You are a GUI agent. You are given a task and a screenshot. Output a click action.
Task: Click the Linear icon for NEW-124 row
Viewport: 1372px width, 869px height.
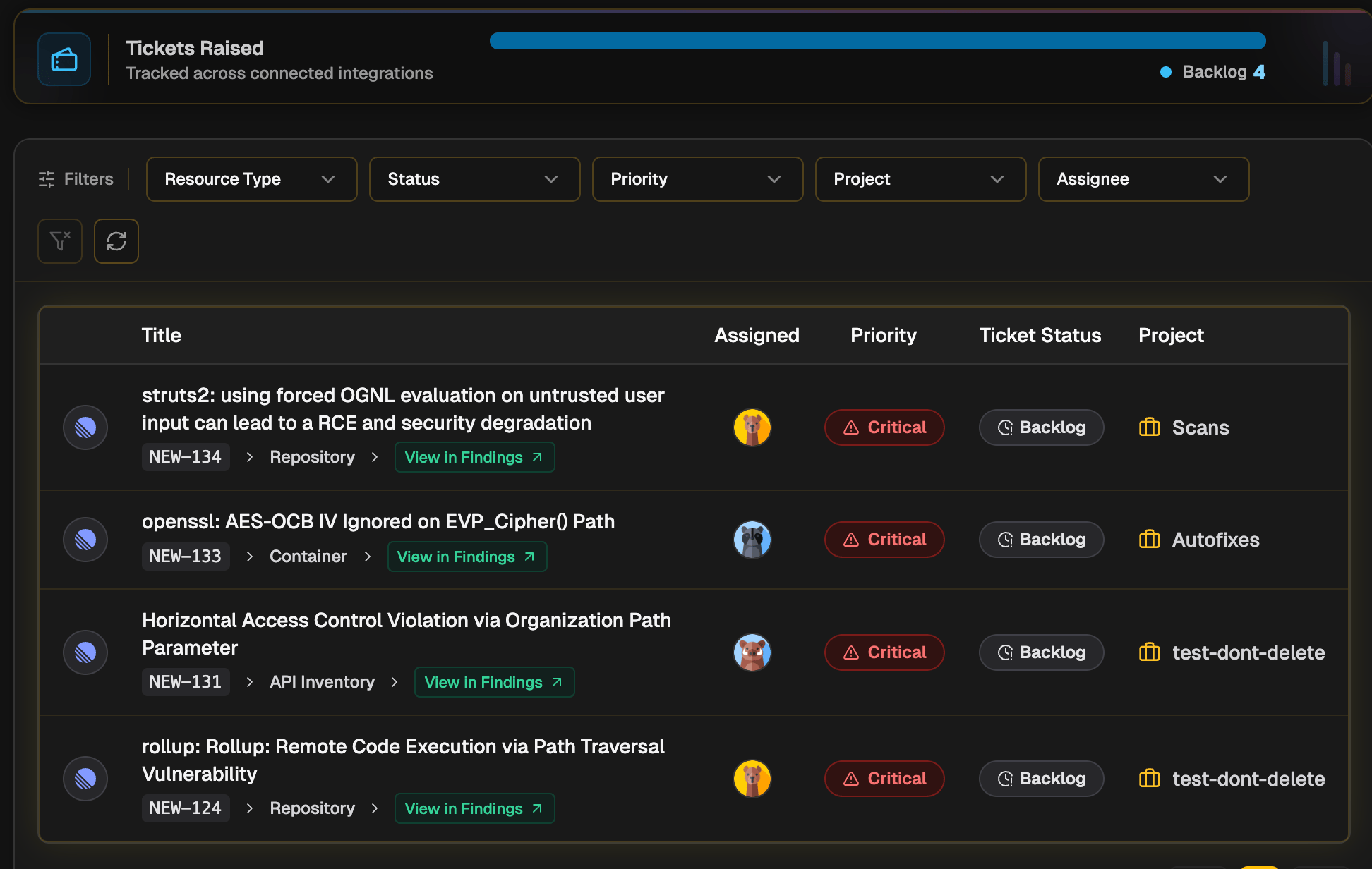pyautogui.click(x=85, y=779)
